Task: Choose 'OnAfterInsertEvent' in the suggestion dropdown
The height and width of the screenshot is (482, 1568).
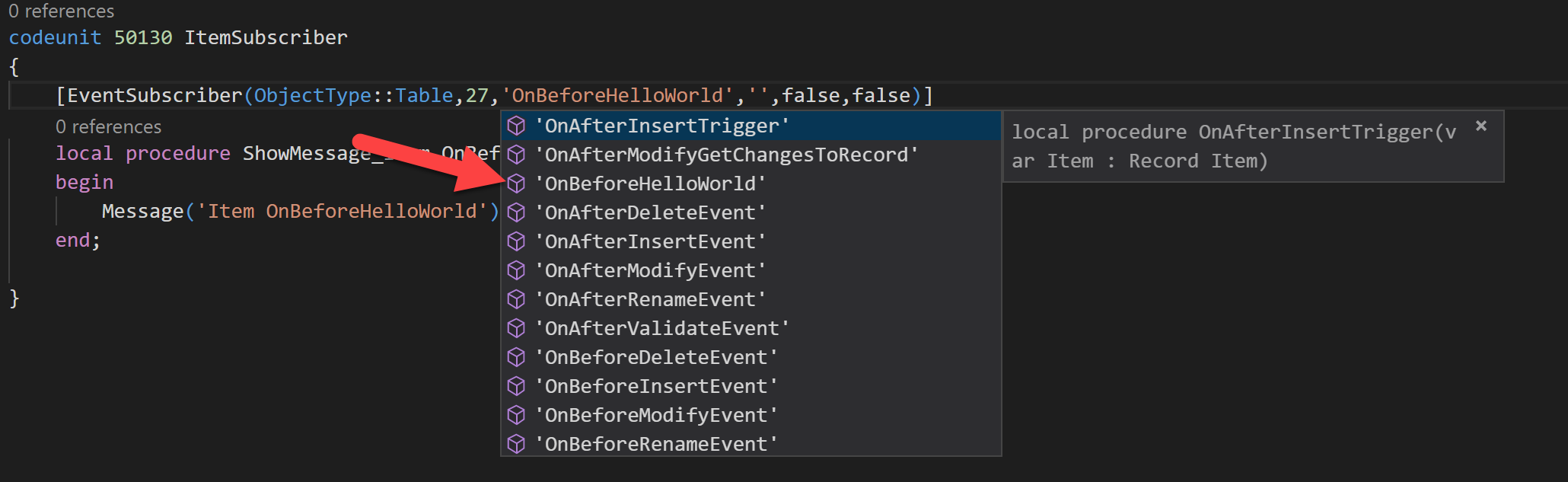Action: pos(651,241)
